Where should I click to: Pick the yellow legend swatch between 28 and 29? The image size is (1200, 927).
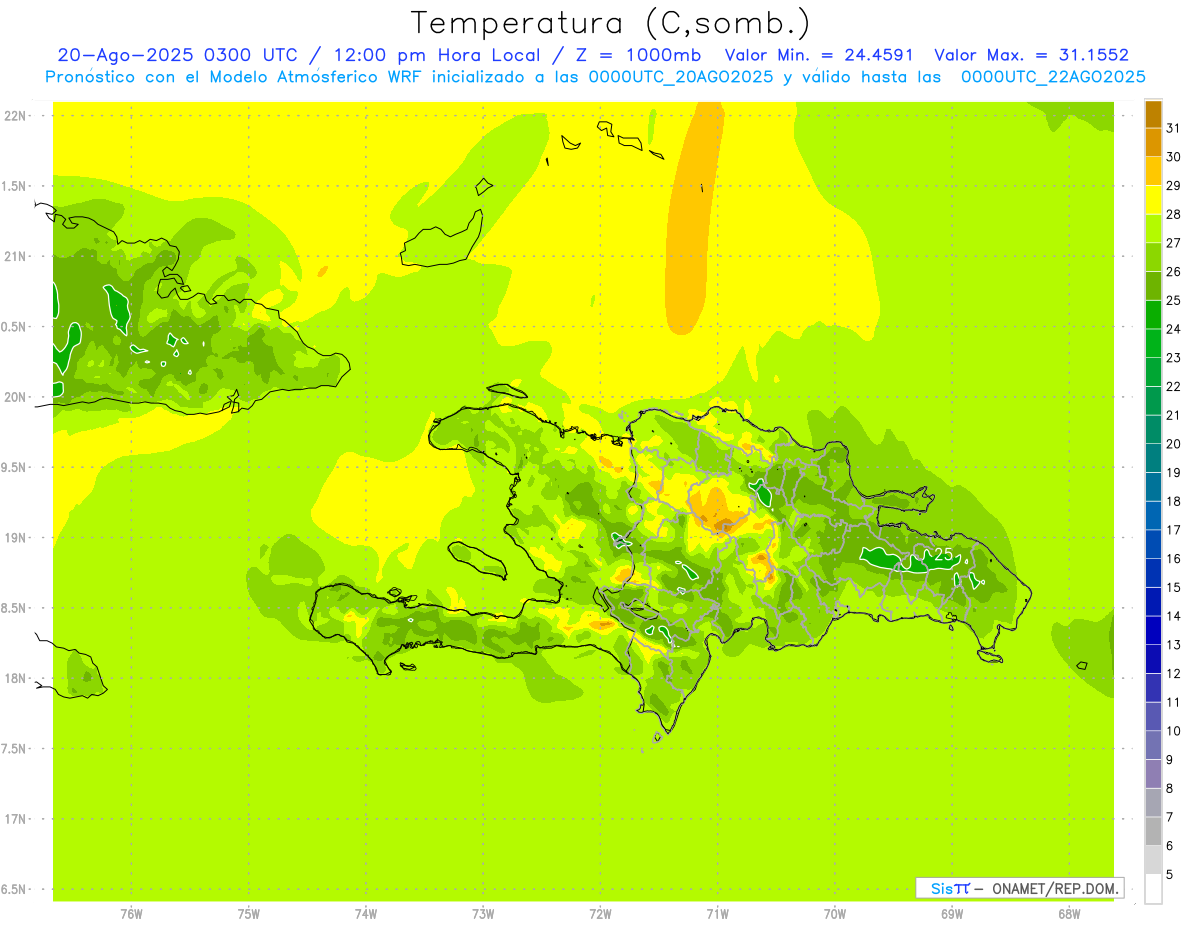[1153, 200]
